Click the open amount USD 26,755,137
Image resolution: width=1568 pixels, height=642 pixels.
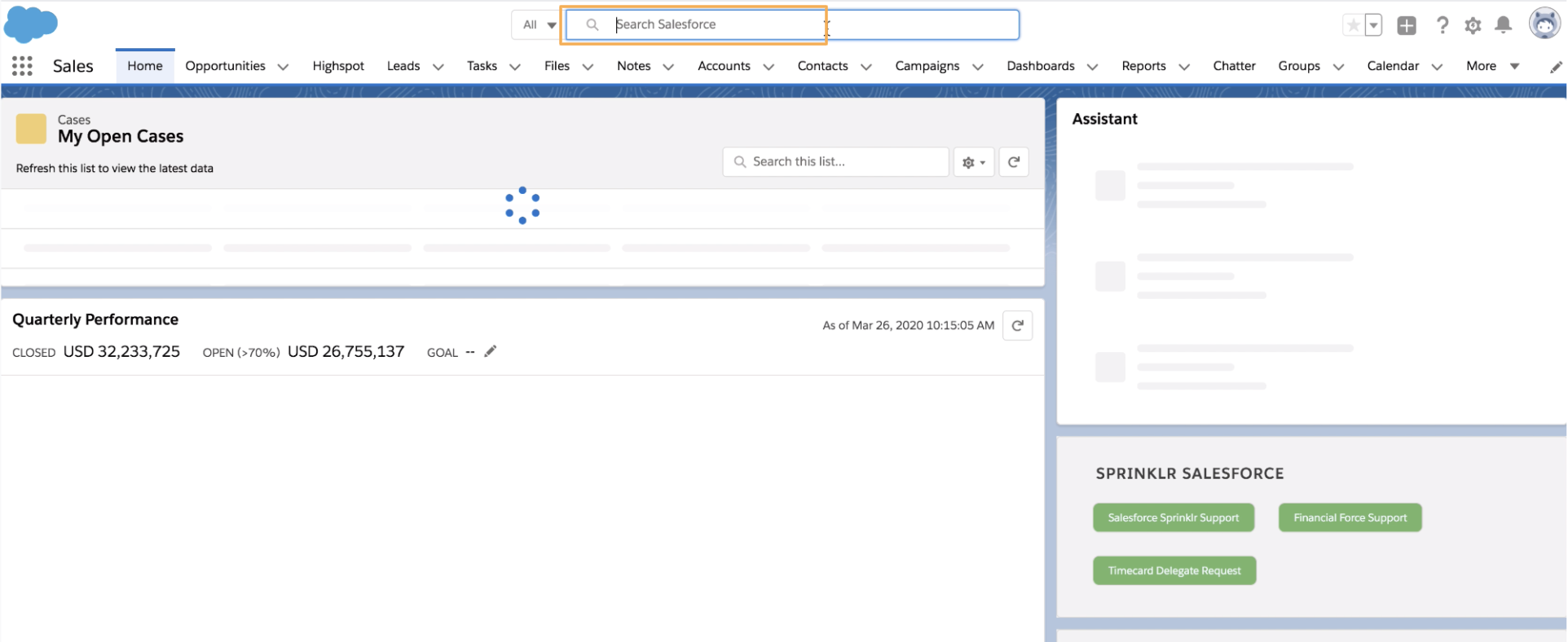(x=346, y=352)
